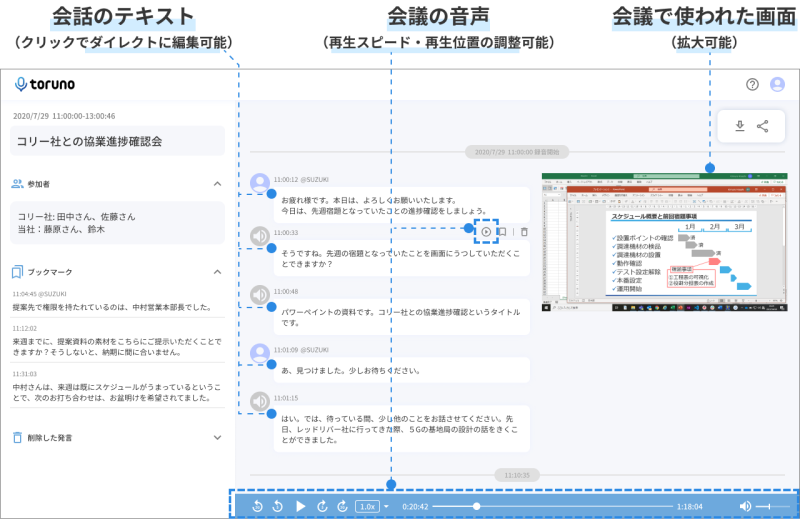This screenshot has width=800, height=519.
Task: Move the audio seek bar handle
Action: [476, 506]
